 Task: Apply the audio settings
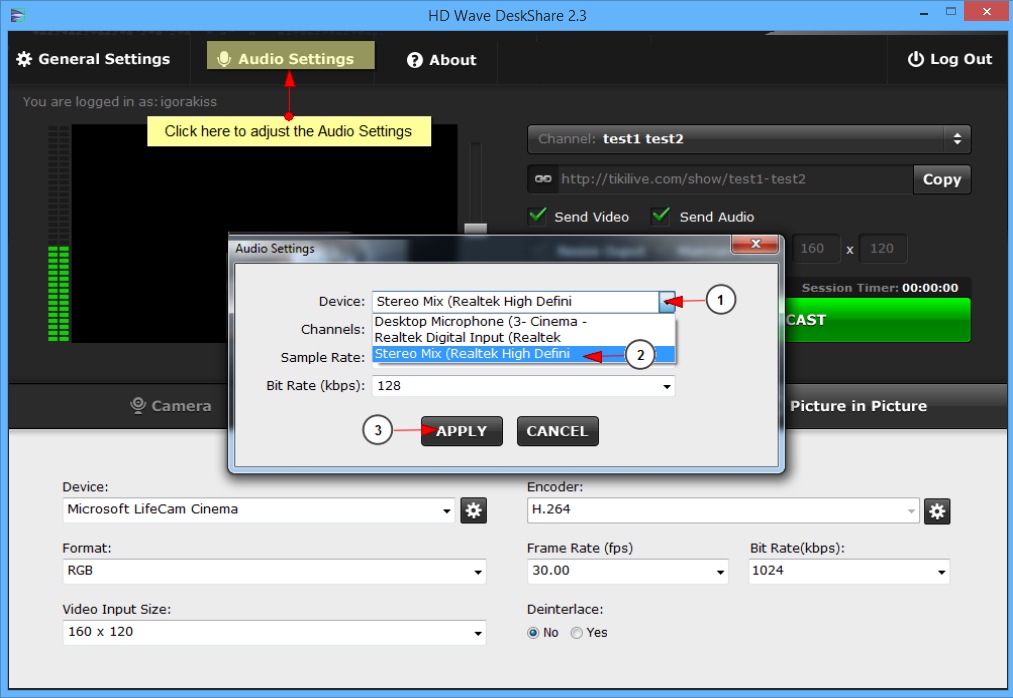pyautogui.click(x=462, y=431)
